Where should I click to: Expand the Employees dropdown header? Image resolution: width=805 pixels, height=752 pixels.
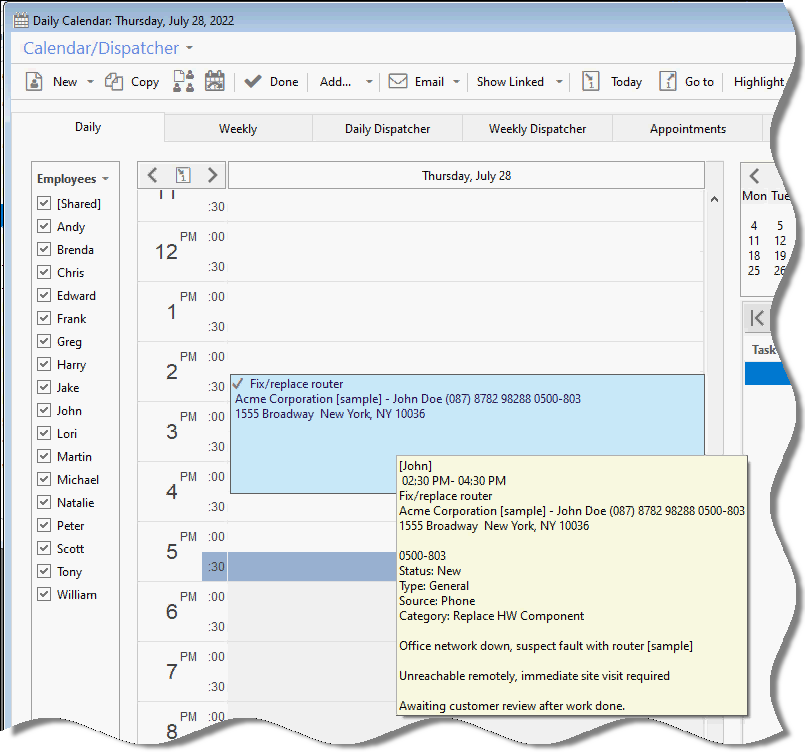click(73, 179)
